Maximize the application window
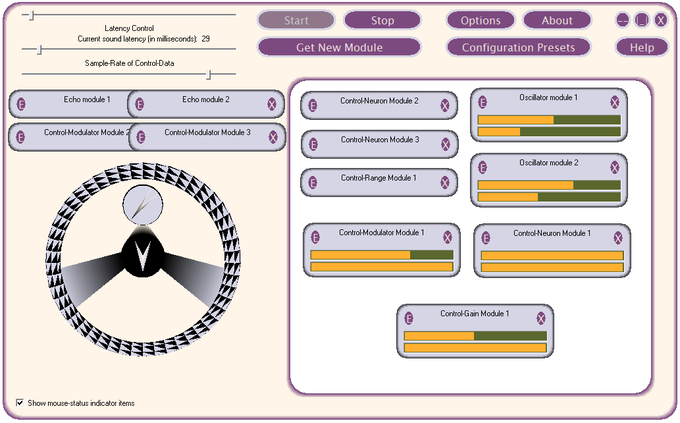 tap(642, 20)
